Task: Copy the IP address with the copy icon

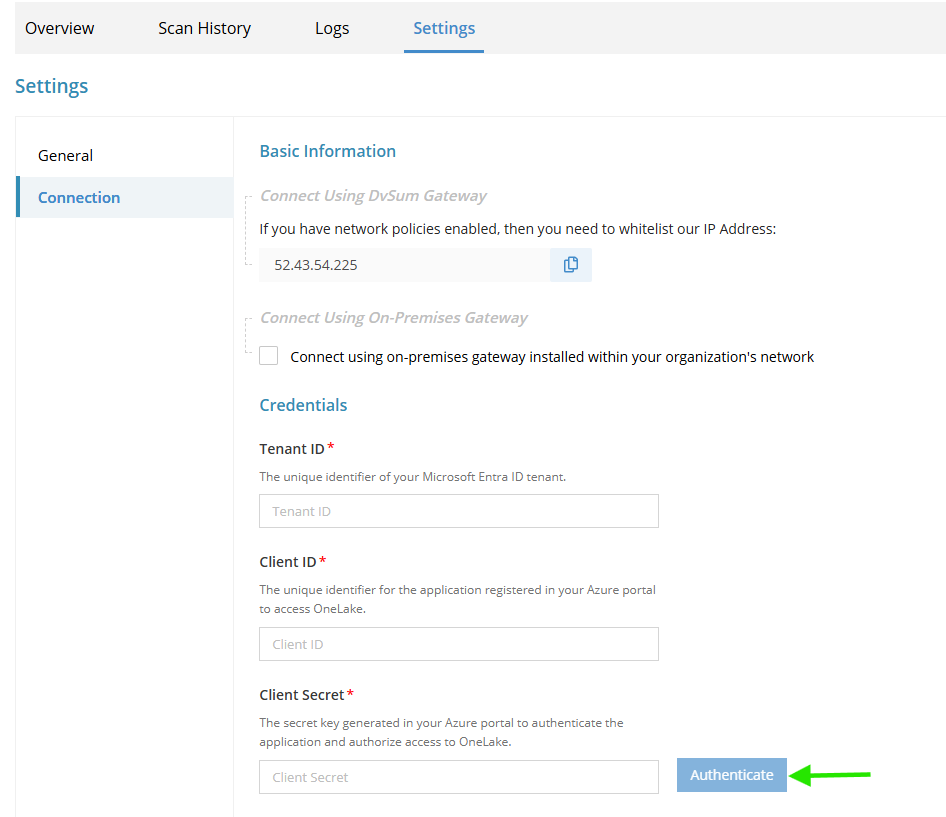Action: (570, 265)
